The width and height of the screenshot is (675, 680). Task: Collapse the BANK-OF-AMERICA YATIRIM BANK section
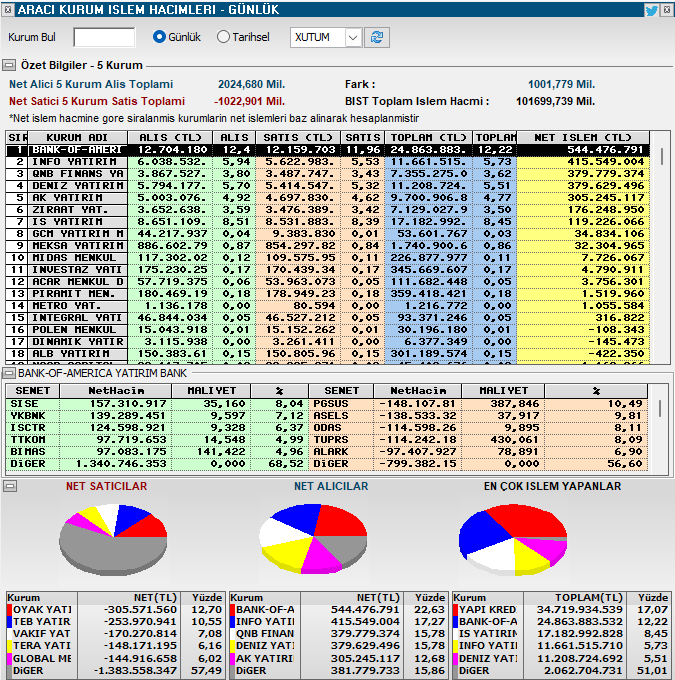pyautogui.click(x=8, y=373)
